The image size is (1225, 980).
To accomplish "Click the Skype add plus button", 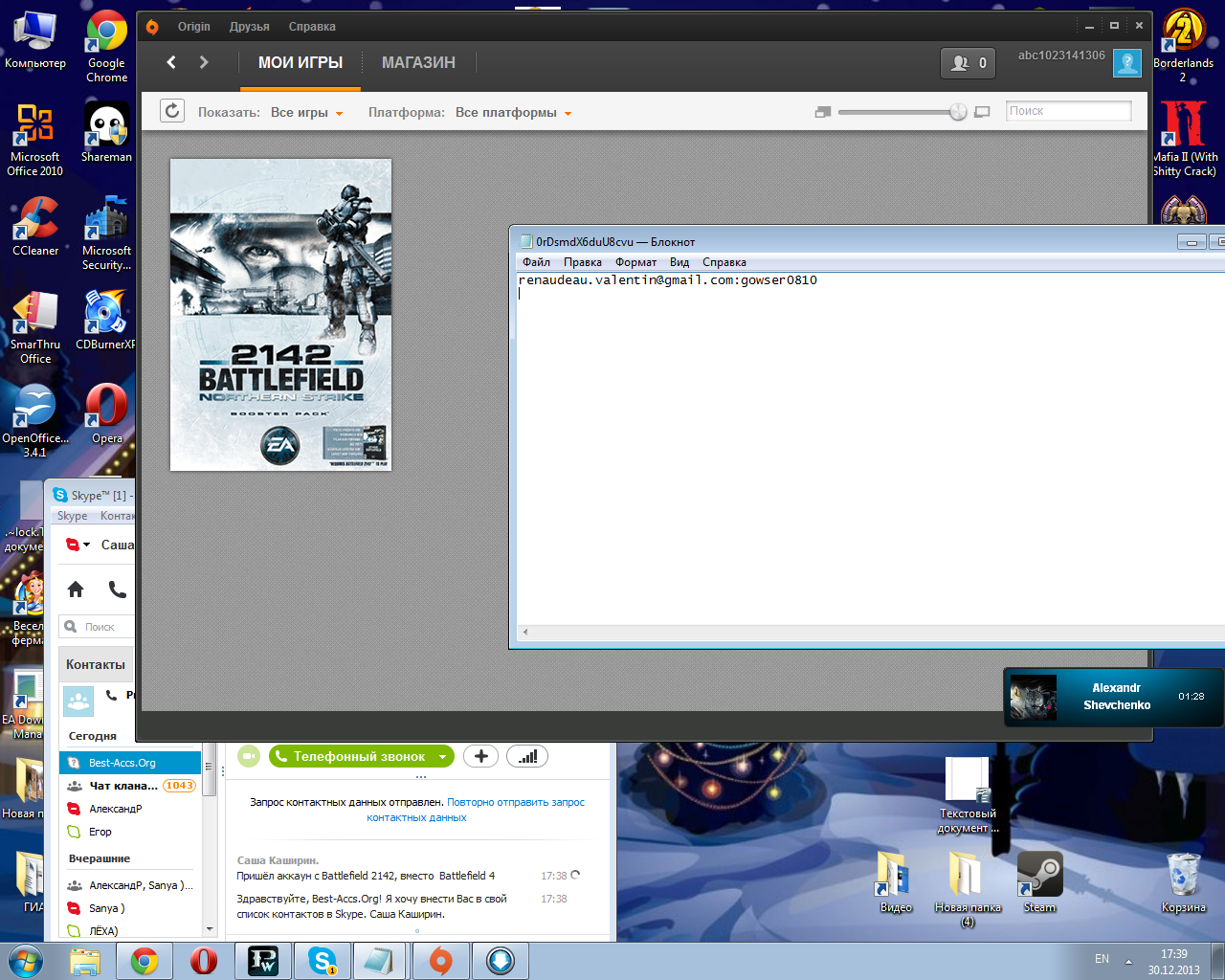I will click(480, 756).
